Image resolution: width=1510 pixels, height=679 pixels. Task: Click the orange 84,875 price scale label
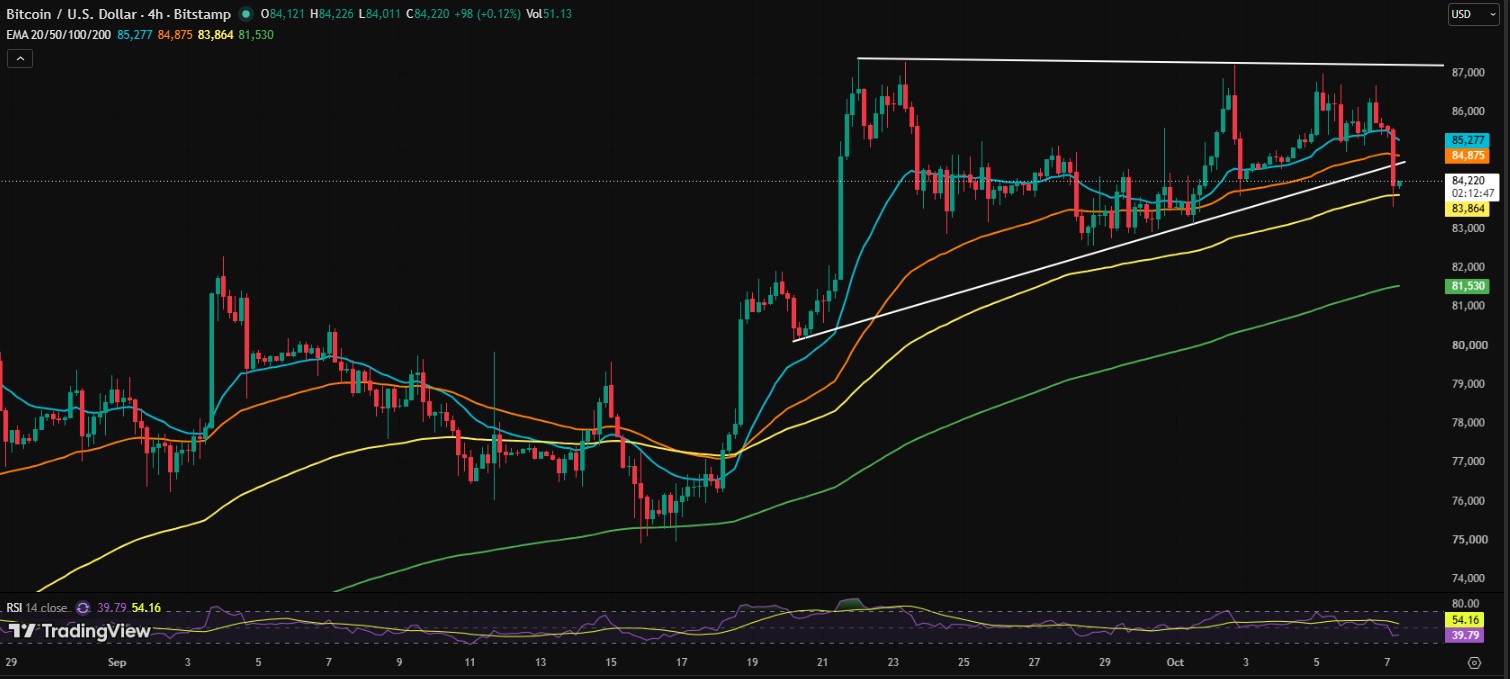pos(1468,156)
